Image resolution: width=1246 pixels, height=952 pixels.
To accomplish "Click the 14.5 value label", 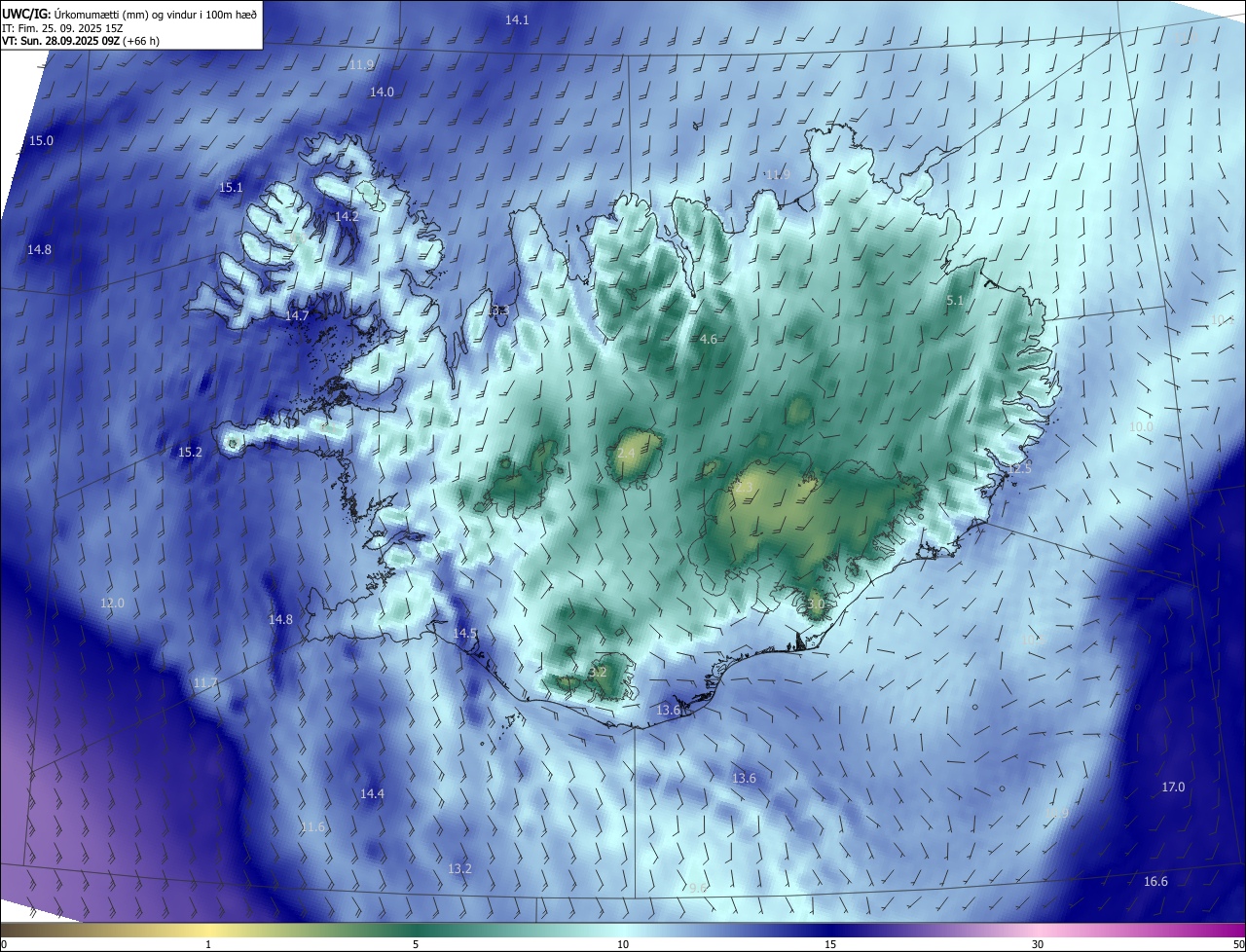I will coord(465,633).
